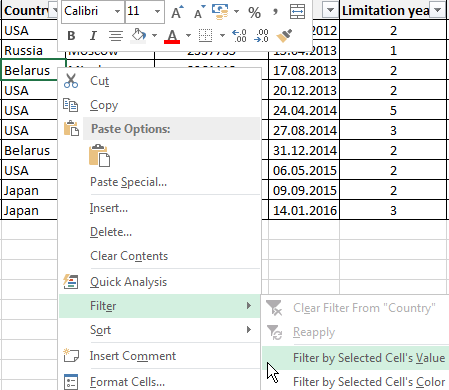The height and width of the screenshot is (390, 449).
Task: Click Reapply filter option
Action: tap(355, 332)
